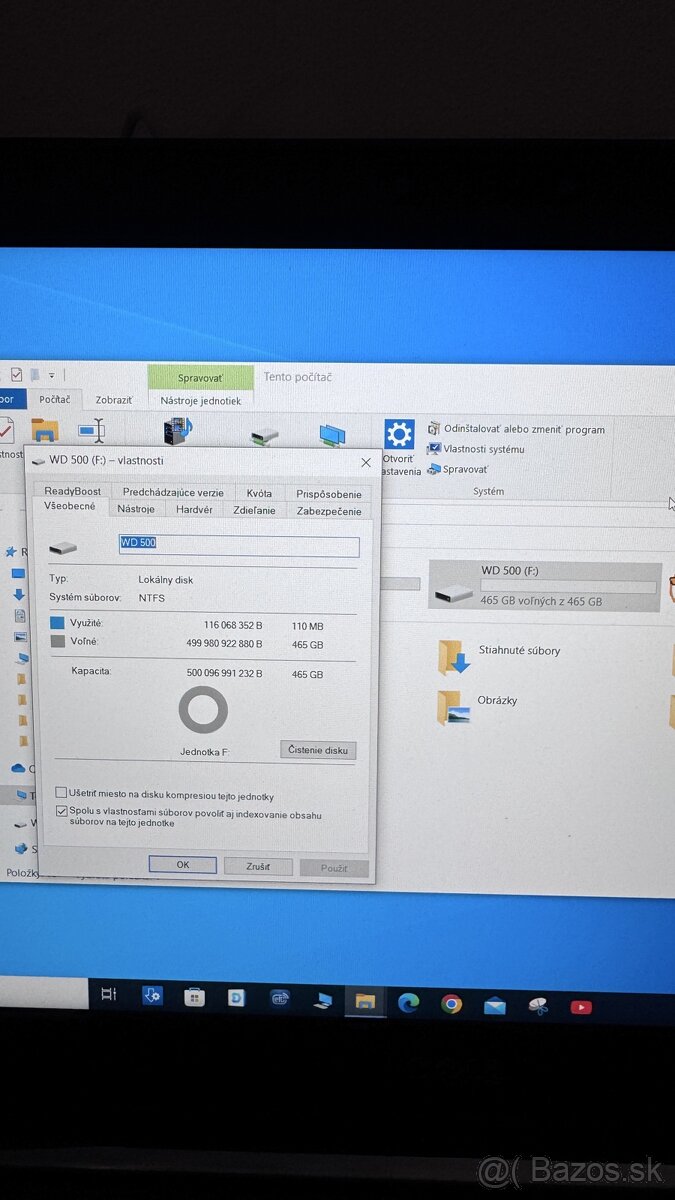Click the open folder ribbon icon
The image size is (675, 1200).
44,431
